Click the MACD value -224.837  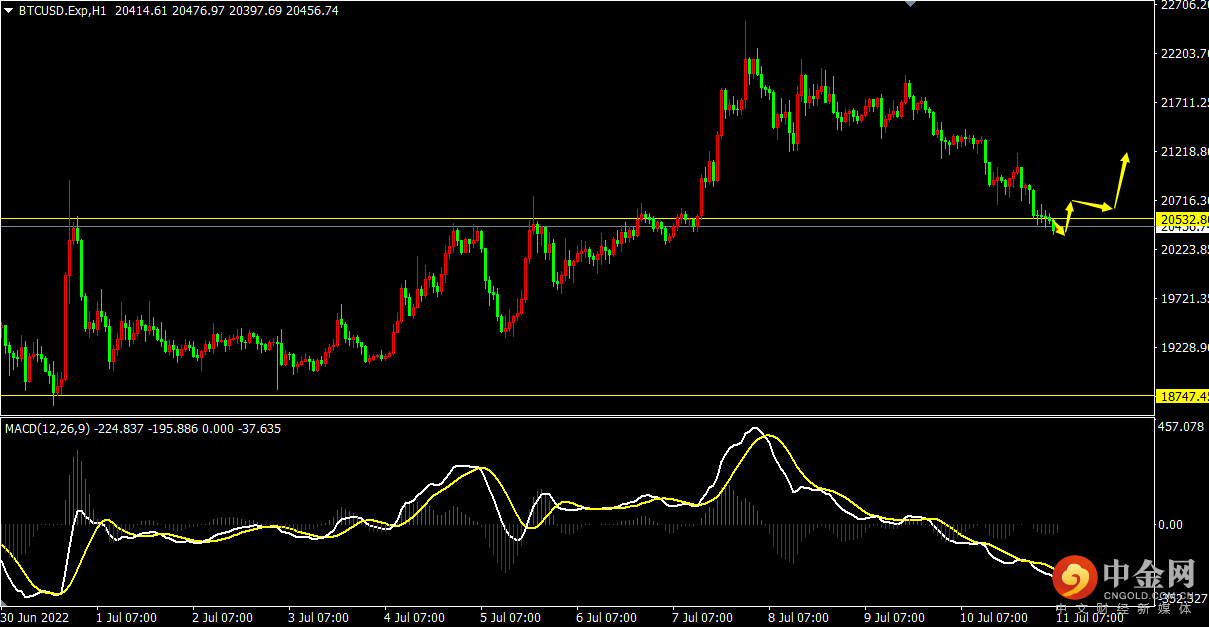[x=118, y=428]
